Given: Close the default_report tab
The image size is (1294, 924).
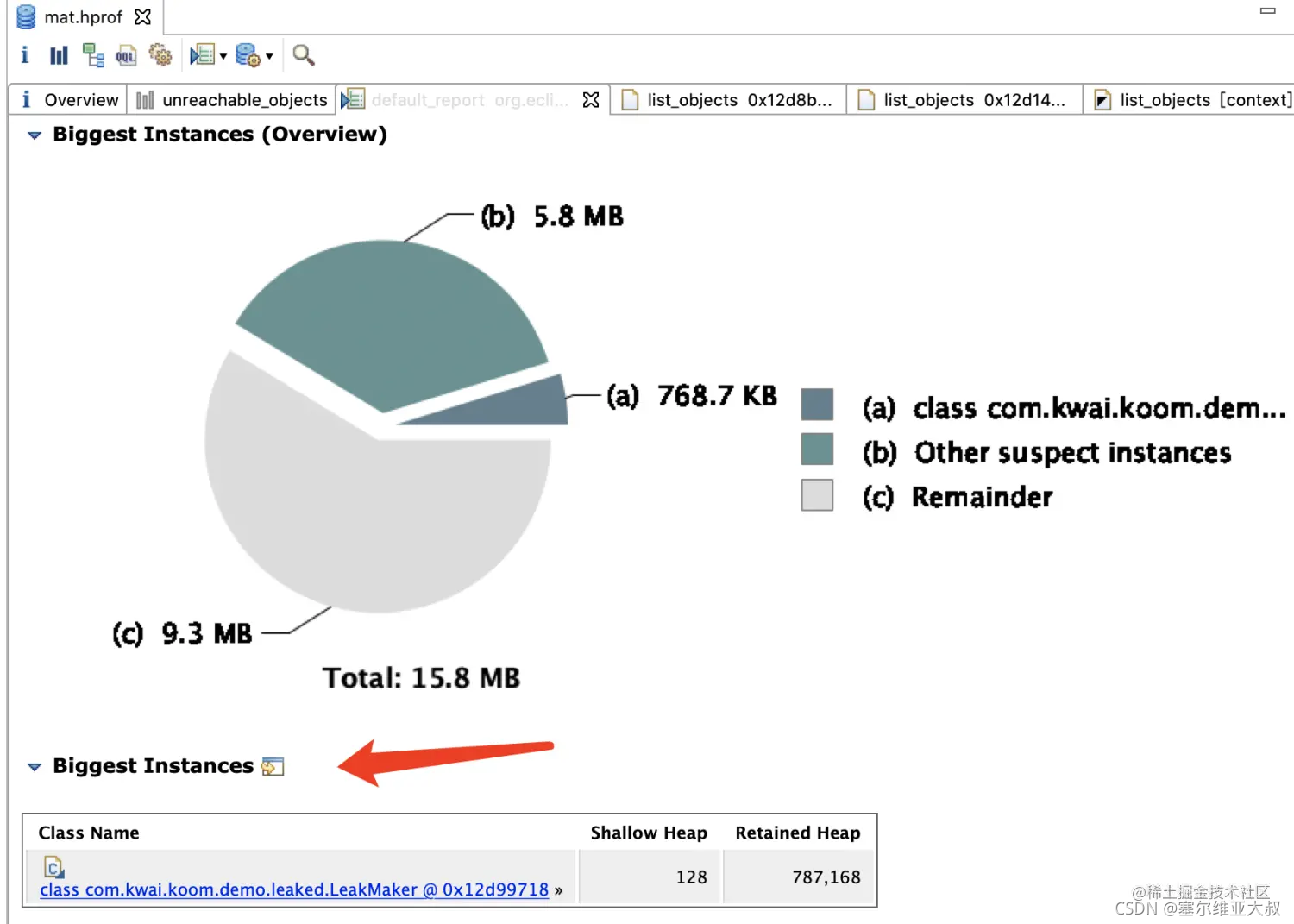Looking at the screenshot, I should coord(591,100).
